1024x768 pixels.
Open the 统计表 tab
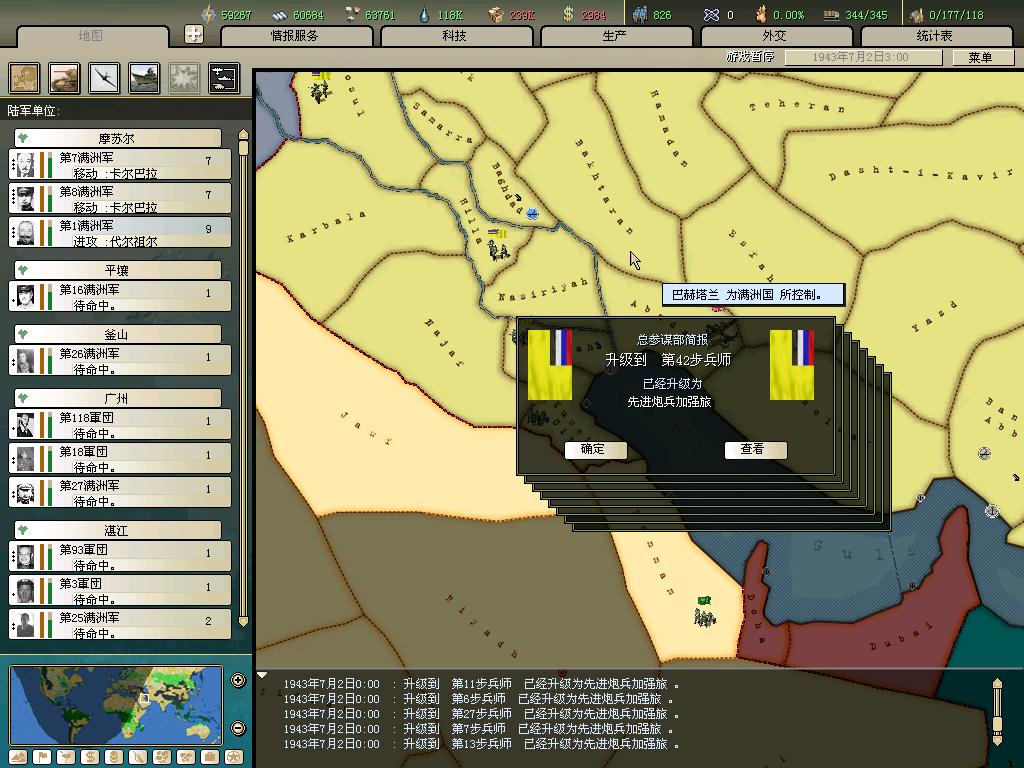(935, 36)
